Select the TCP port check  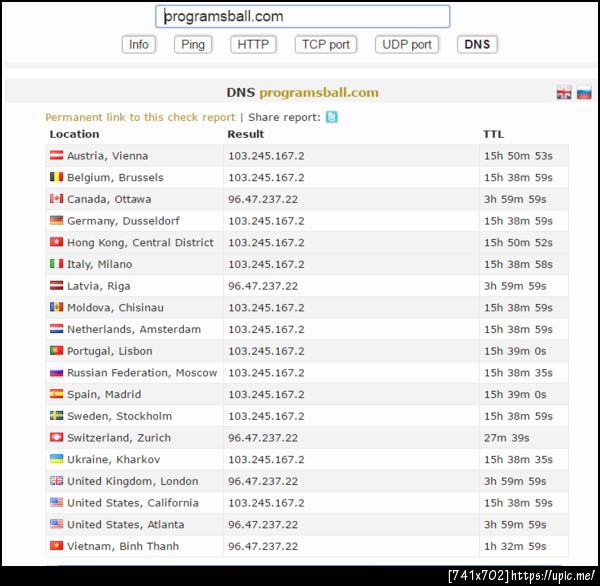tap(326, 44)
